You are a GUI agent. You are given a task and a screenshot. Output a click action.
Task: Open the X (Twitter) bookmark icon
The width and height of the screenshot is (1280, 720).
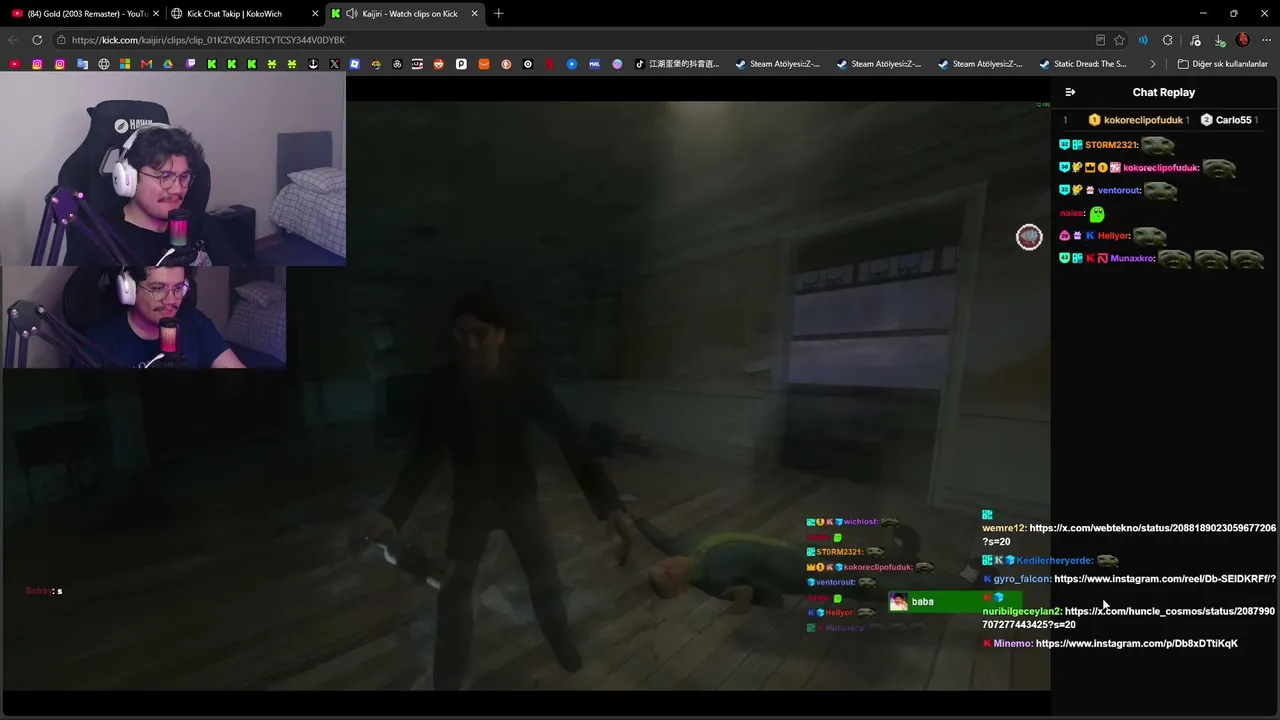click(334, 64)
